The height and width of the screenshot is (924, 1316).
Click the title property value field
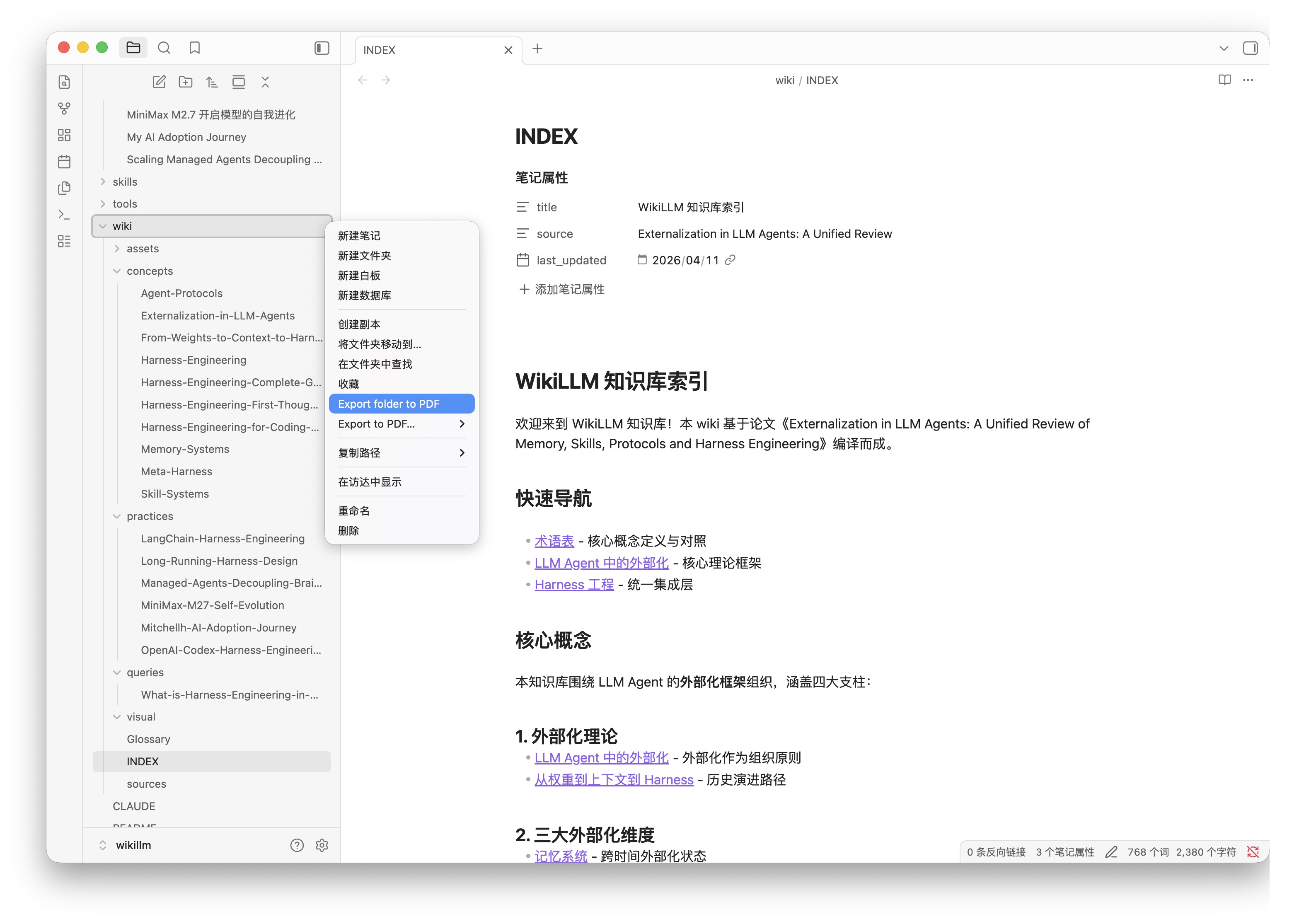(x=691, y=208)
